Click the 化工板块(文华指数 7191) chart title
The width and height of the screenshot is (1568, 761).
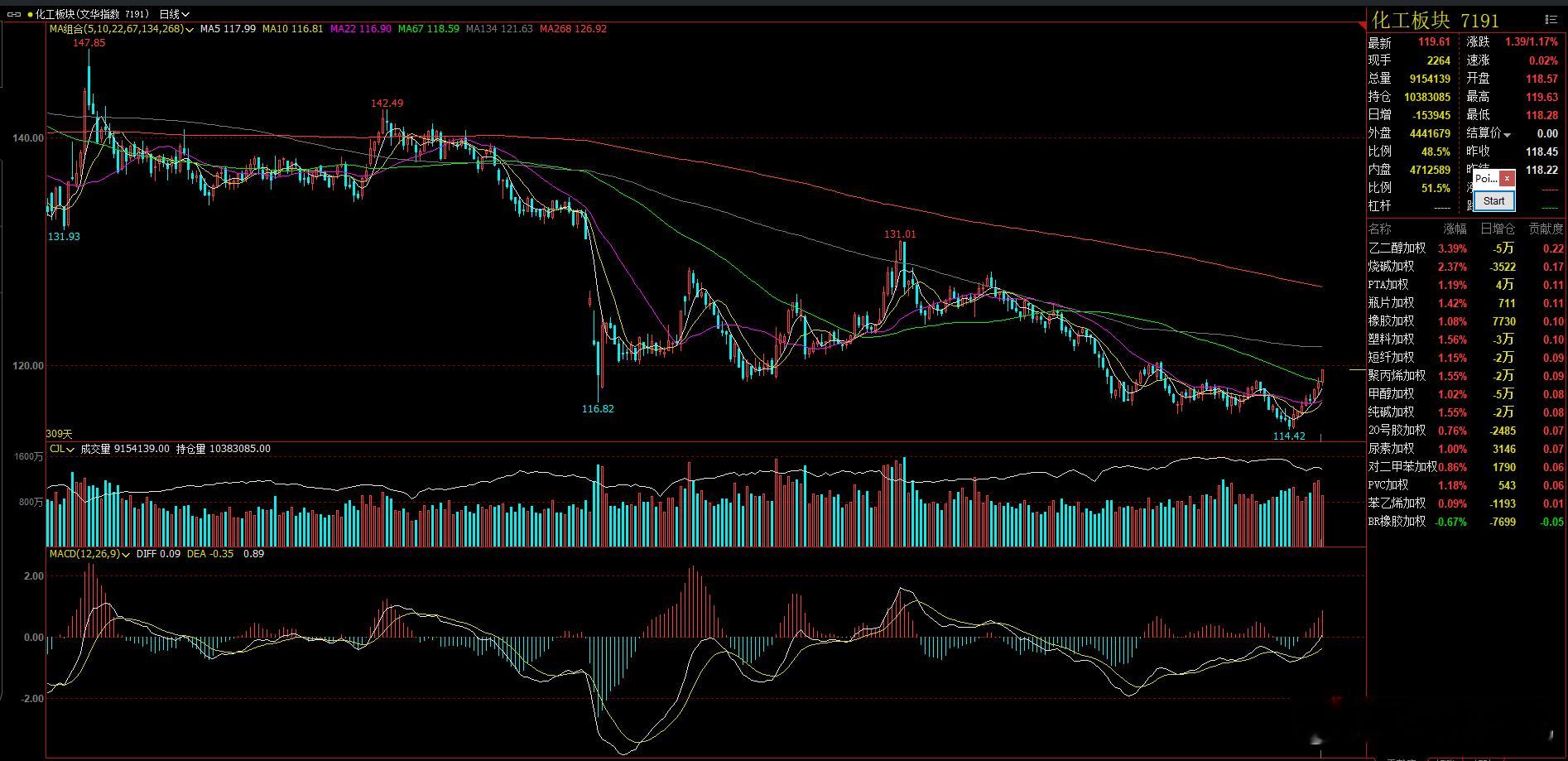pyautogui.click(x=93, y=14)
